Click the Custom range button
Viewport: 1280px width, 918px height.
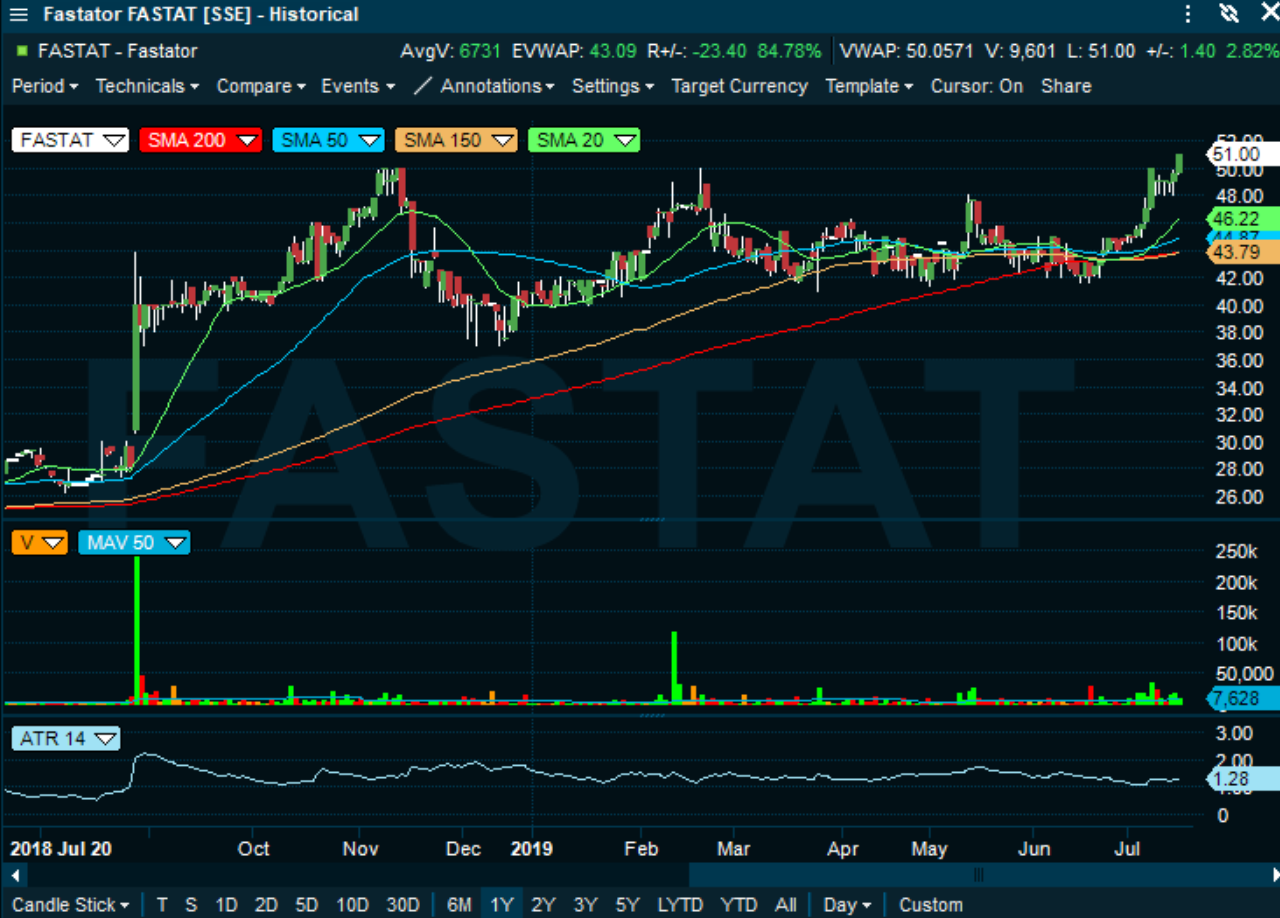(x=930, y=905)
